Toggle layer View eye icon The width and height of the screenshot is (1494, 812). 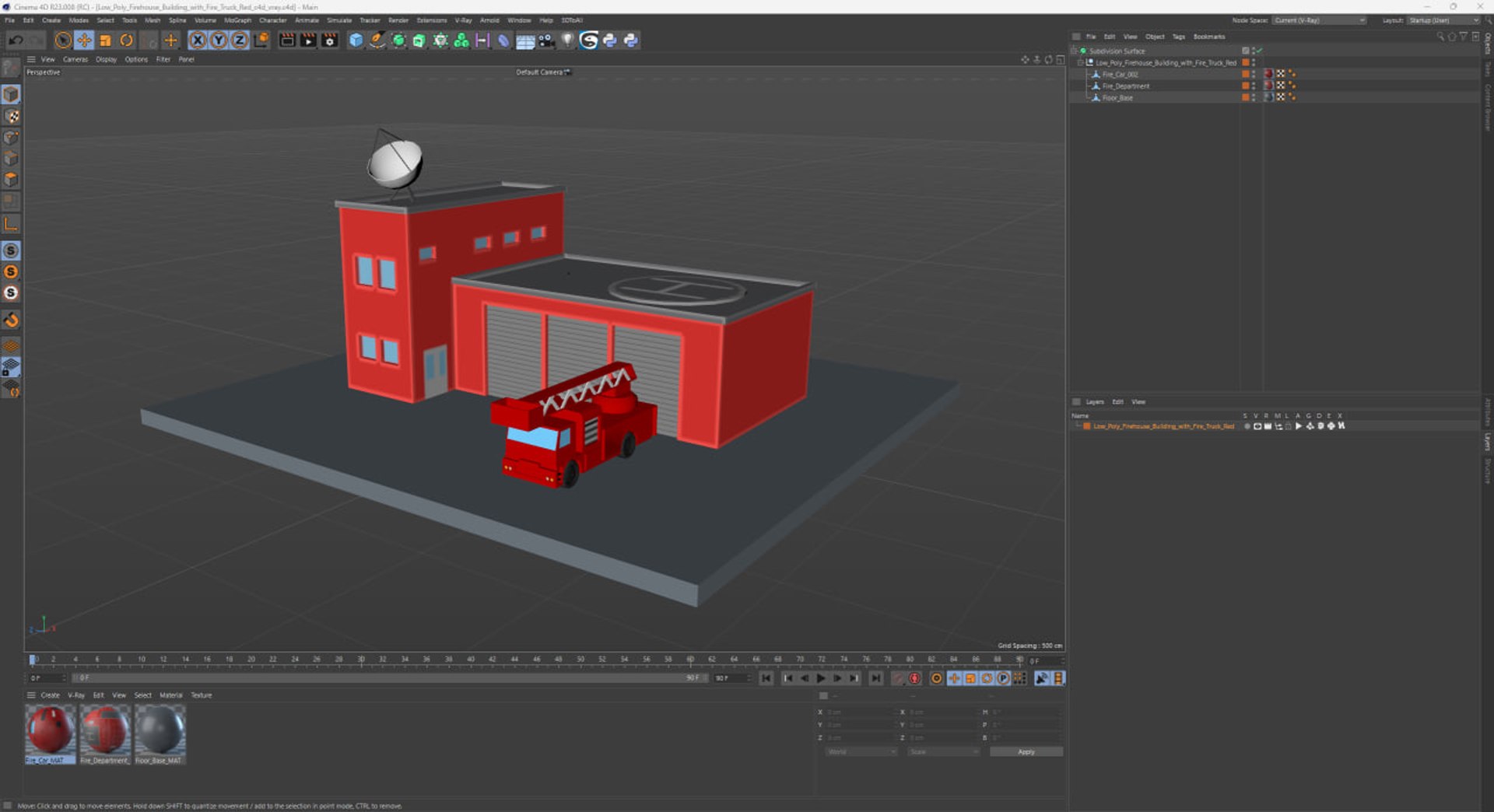[1257, 426]
